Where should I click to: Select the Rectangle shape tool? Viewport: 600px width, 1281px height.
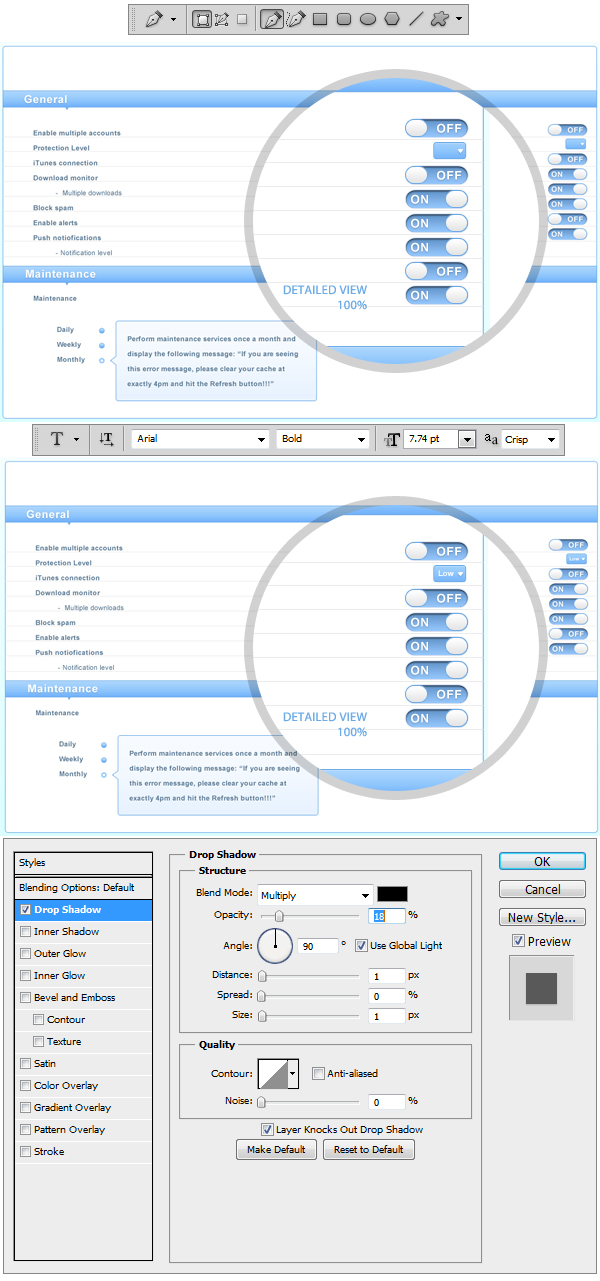click(x=320, y=19)
